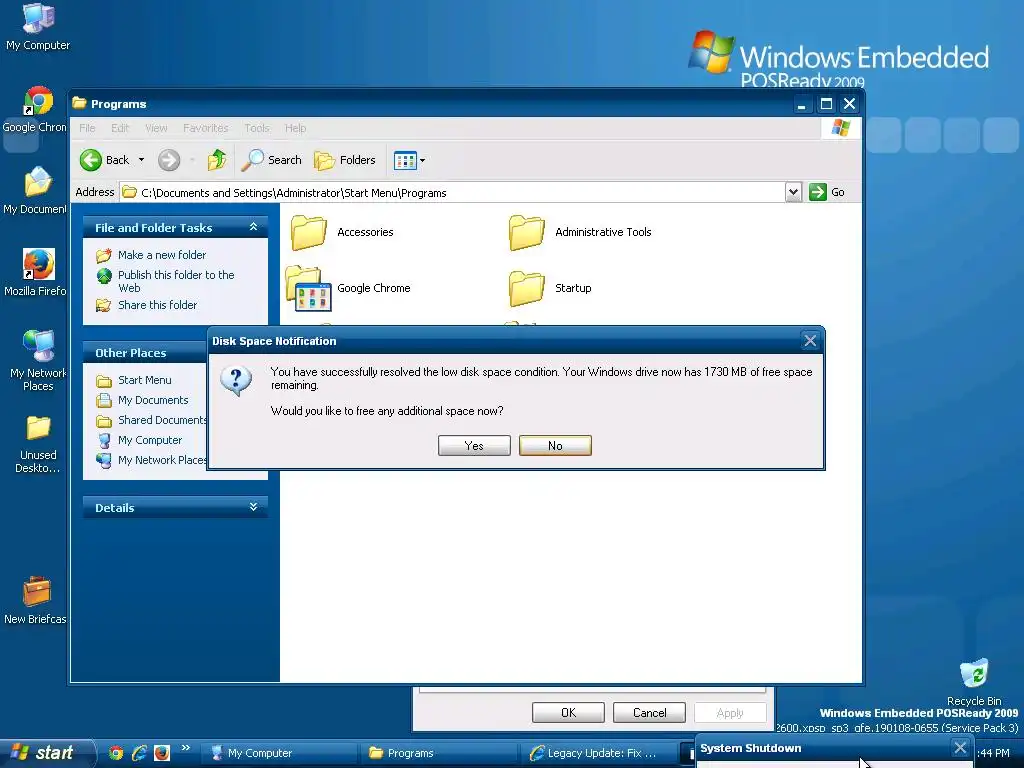Open My Computer desktop icon

pos(38,26)
